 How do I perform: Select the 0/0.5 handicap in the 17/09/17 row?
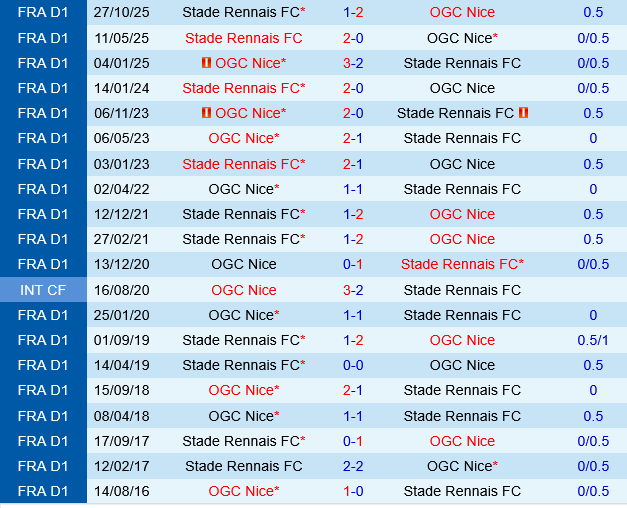[593, 441]
